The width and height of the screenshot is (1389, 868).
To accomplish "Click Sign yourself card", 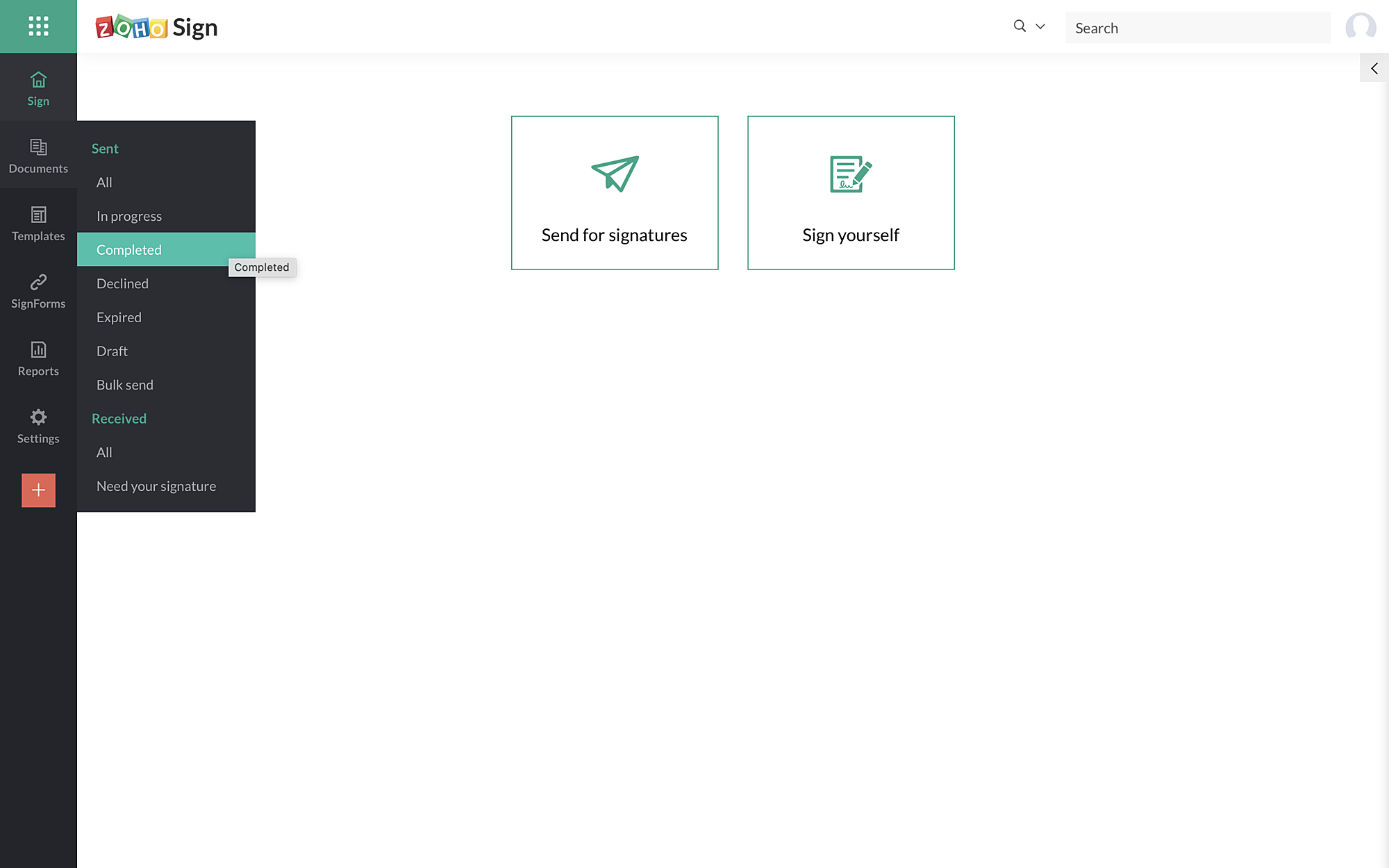I will (851, 193).
